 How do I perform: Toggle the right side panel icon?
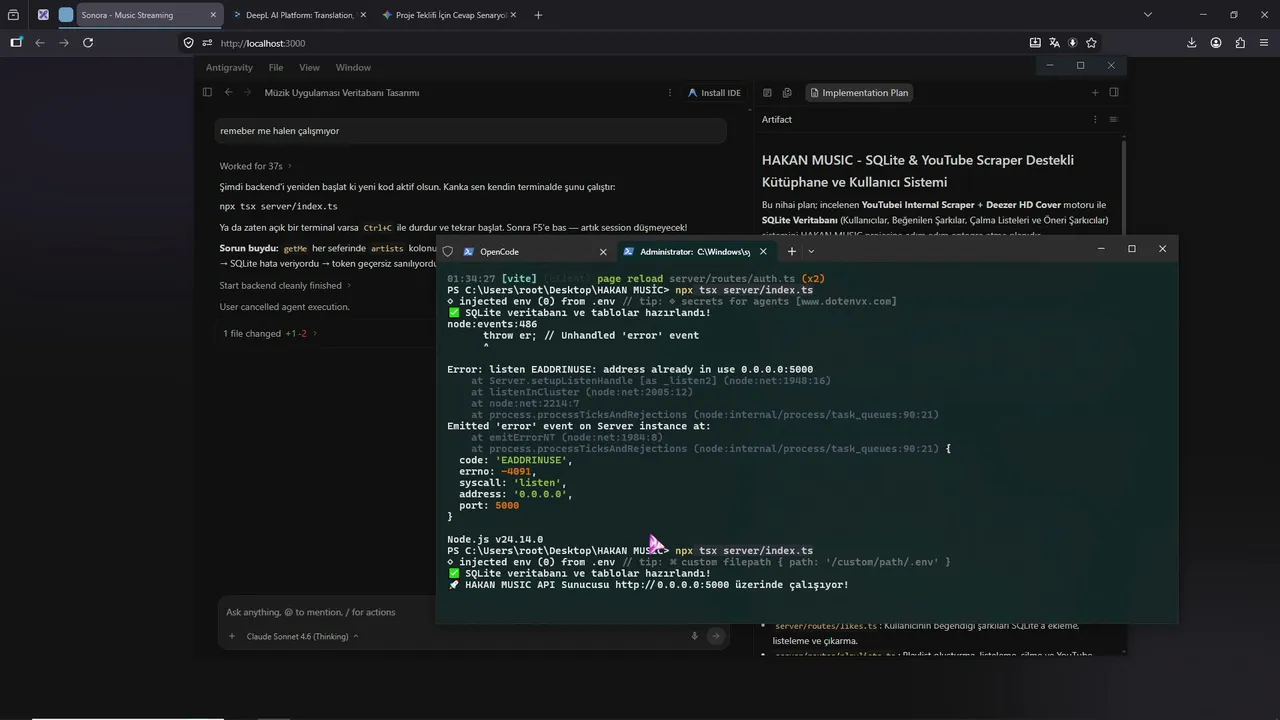point(1114,92)
